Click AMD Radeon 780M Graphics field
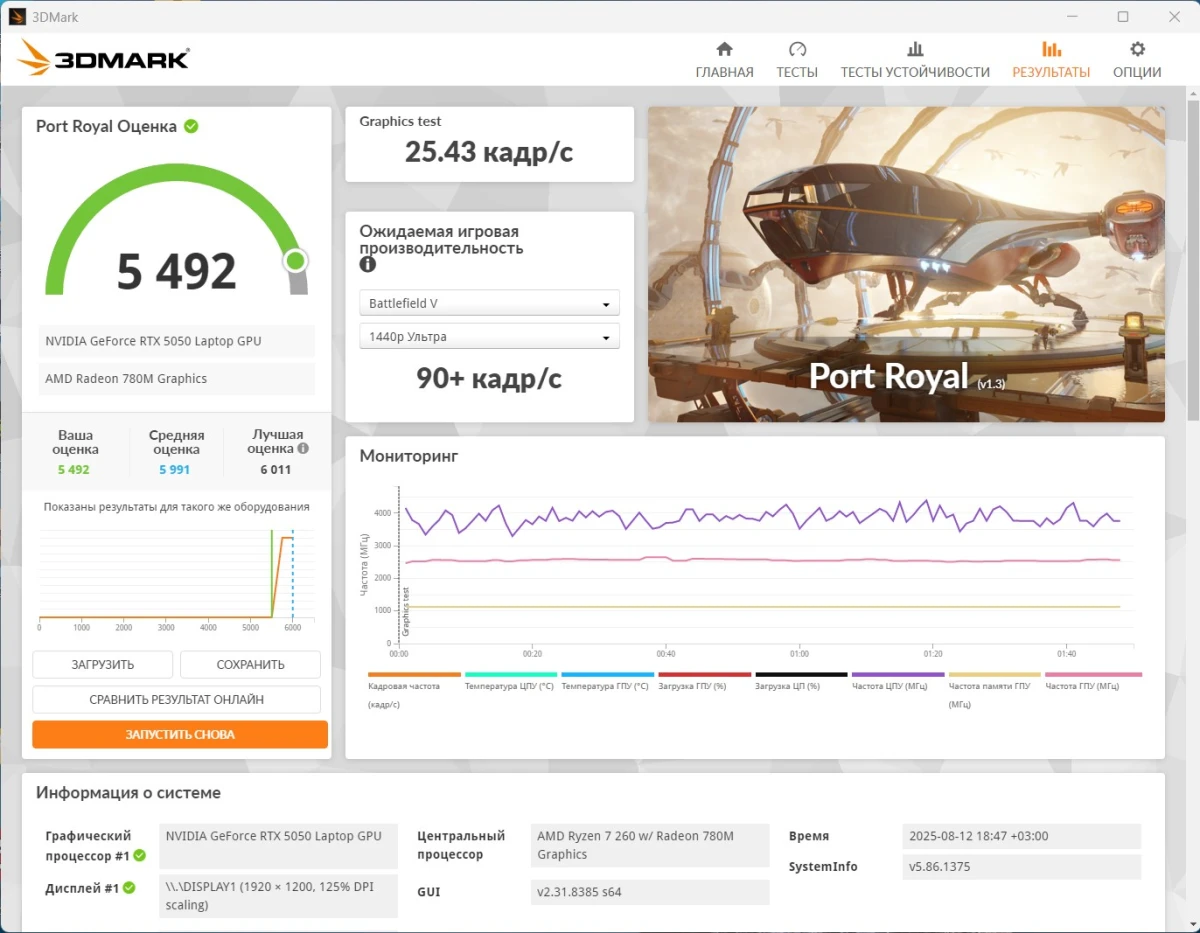1200x933 pixels. pyautogui.click(x=176, y=379)
